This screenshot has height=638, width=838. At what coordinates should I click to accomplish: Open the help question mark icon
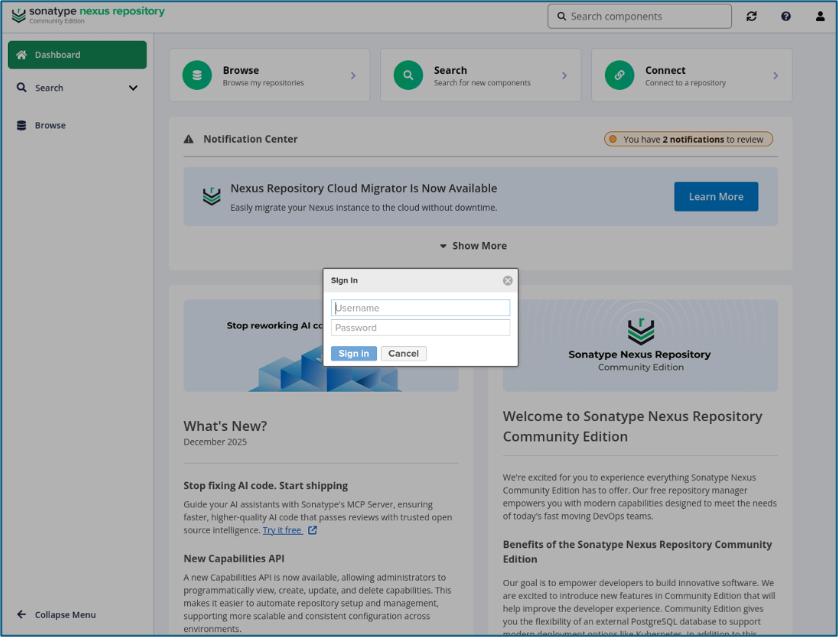tap(786, 17)
